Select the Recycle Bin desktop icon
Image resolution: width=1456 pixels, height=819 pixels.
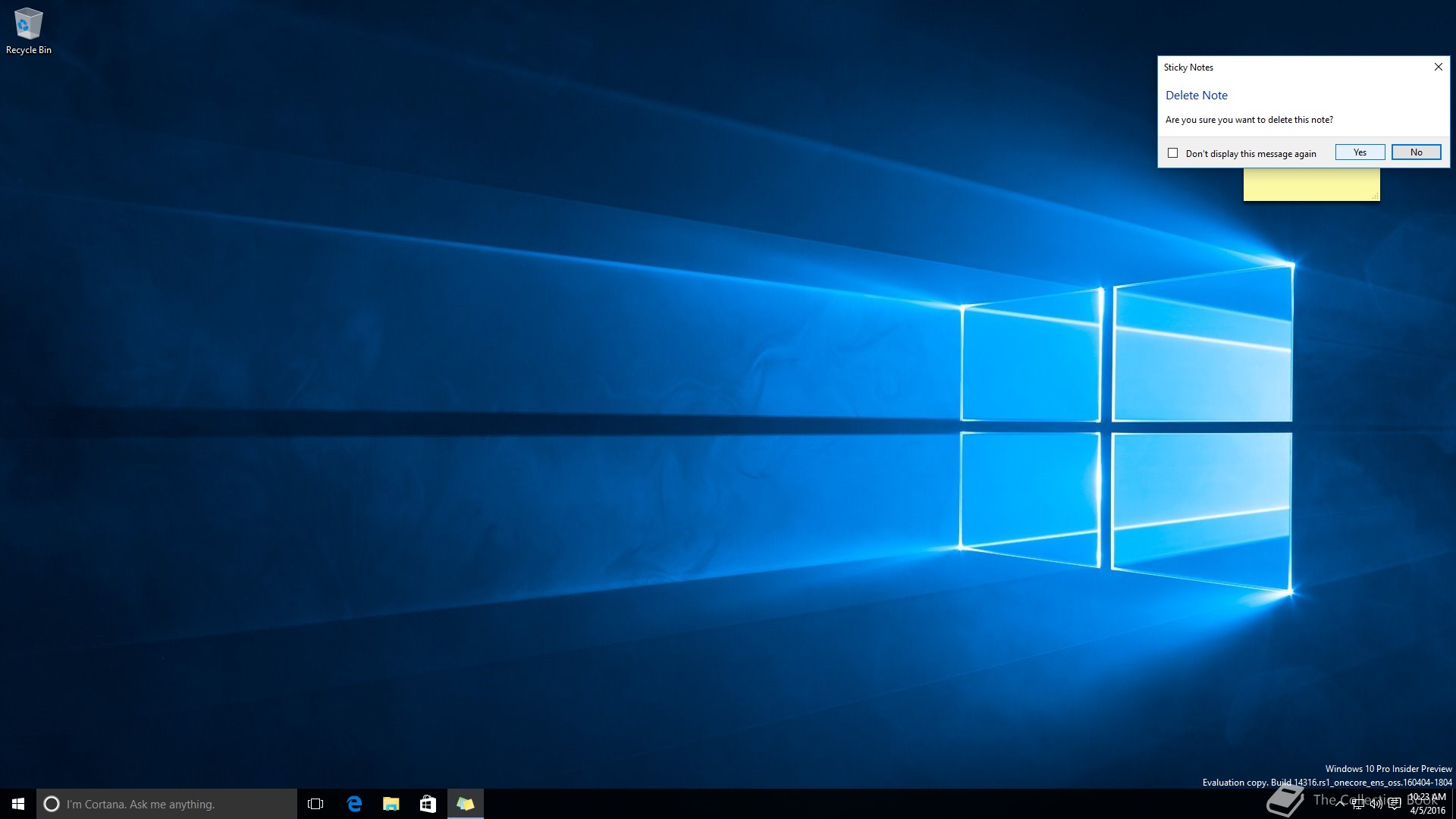[x=29, y=31]
